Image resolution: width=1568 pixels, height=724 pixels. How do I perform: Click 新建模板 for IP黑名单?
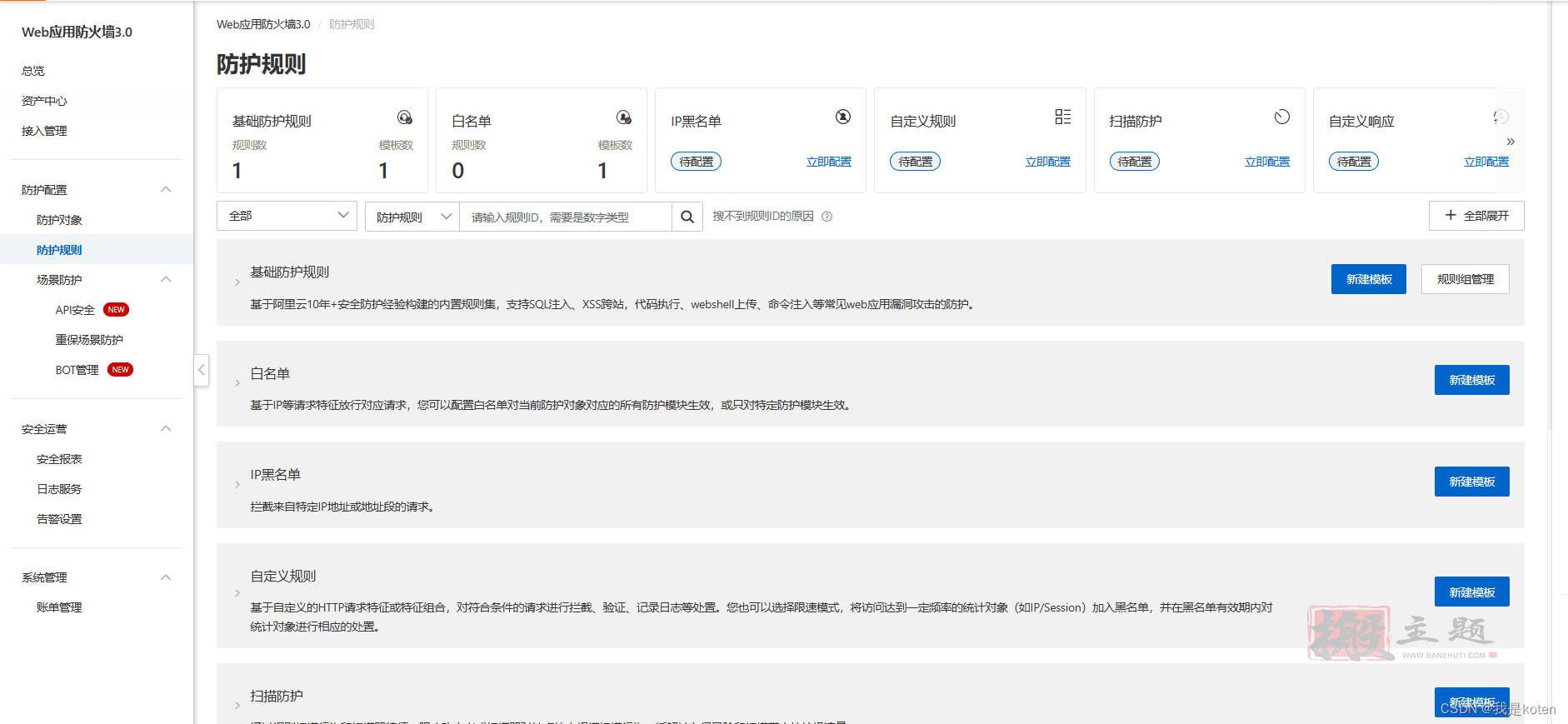(1472, 482)
